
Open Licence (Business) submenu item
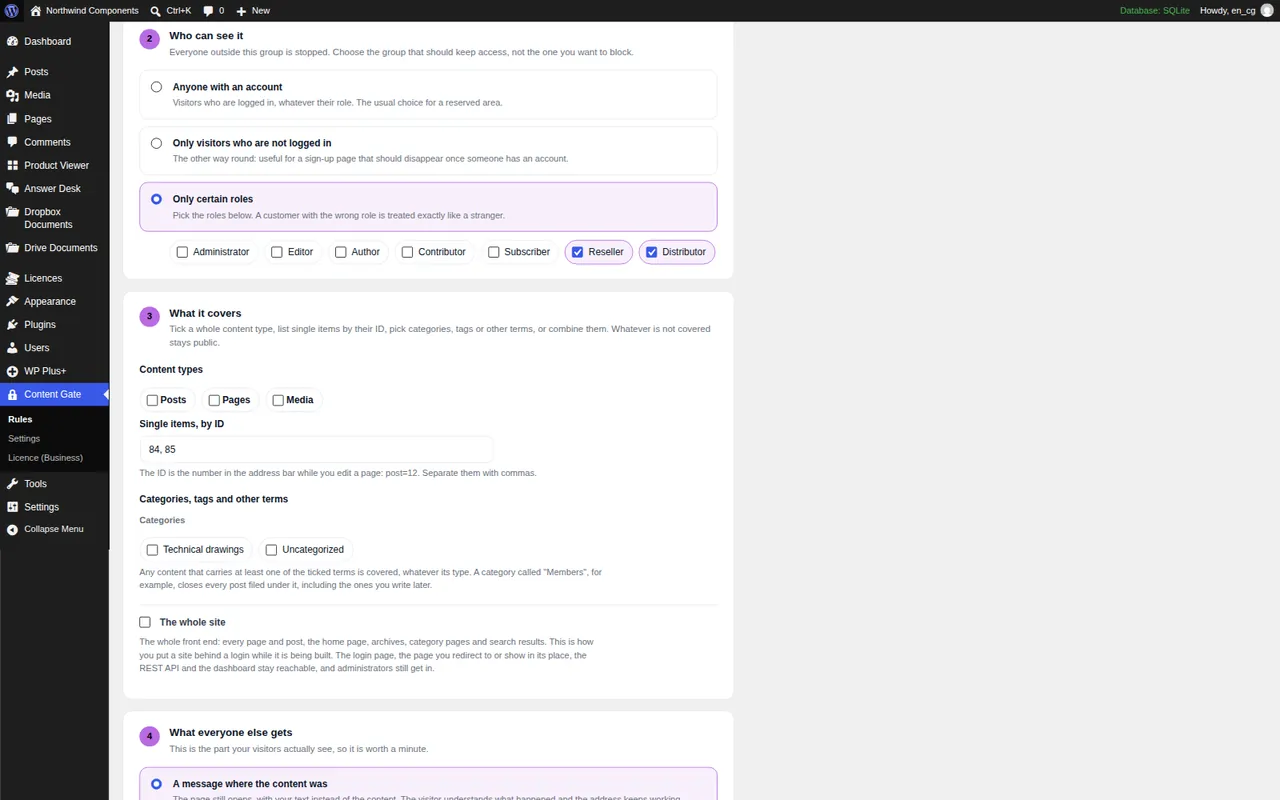45,458
